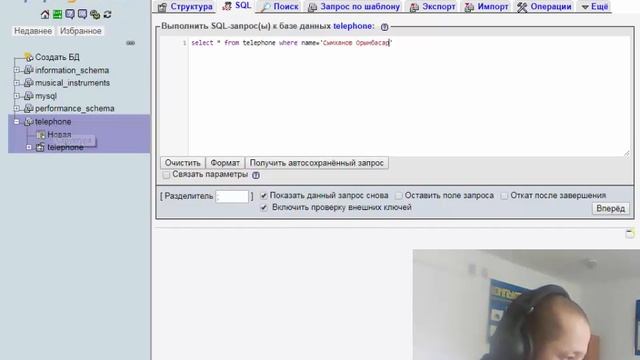Click telephone database link in heading

352,26
